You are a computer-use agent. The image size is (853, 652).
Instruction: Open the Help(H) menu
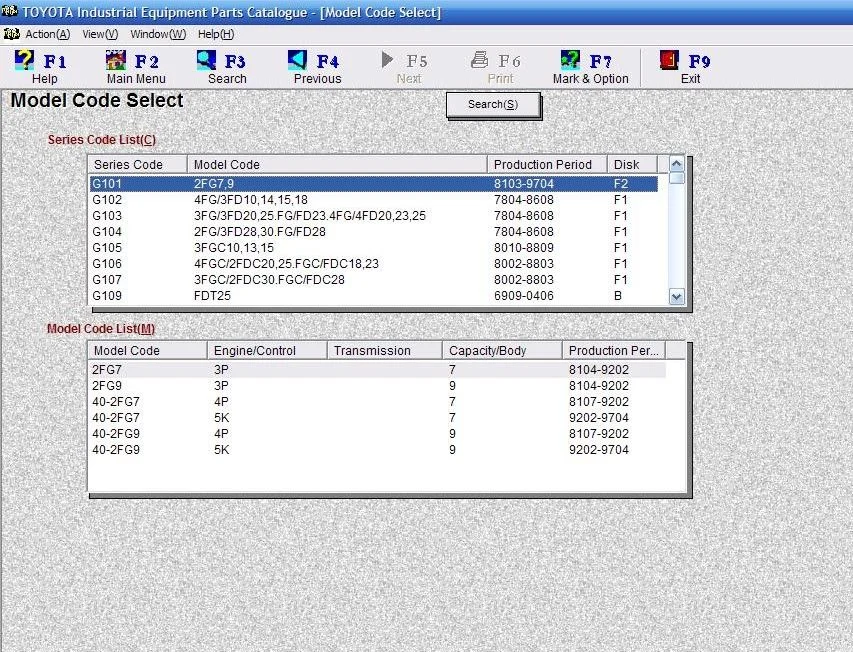(216, 34)
